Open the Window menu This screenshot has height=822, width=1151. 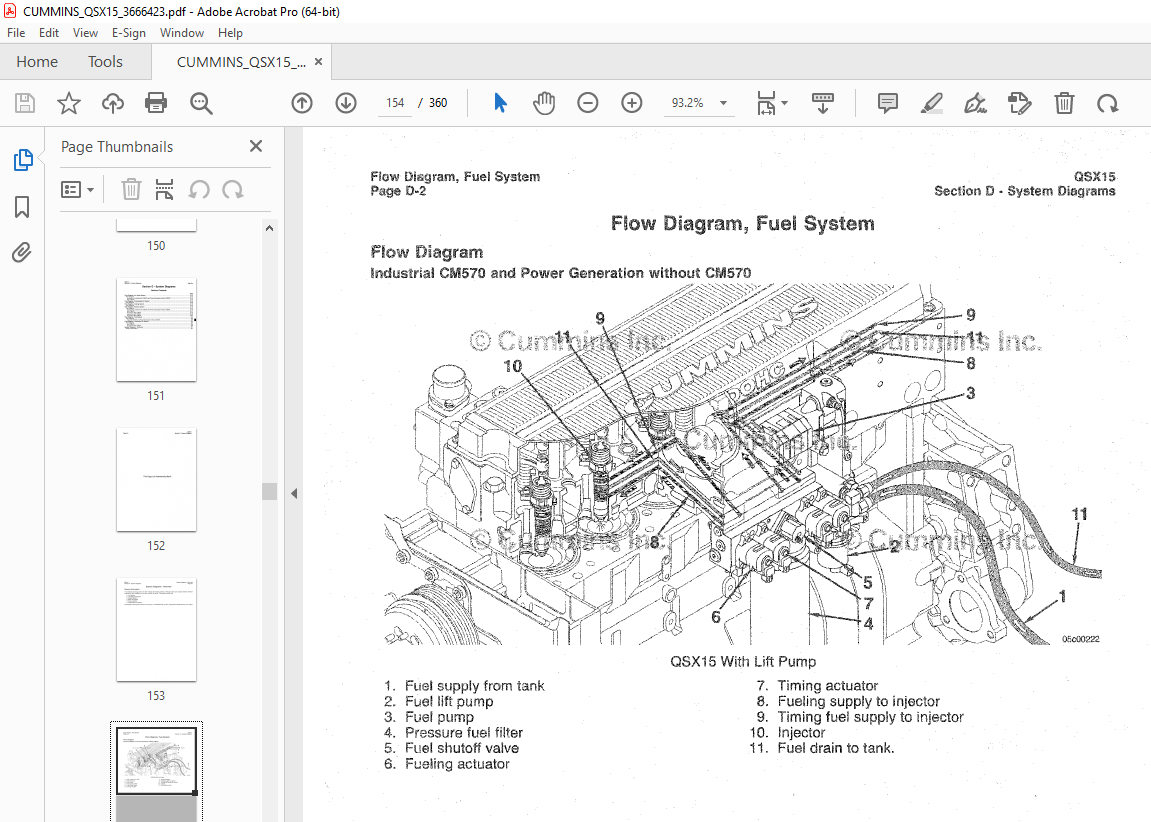click(181, 33)
